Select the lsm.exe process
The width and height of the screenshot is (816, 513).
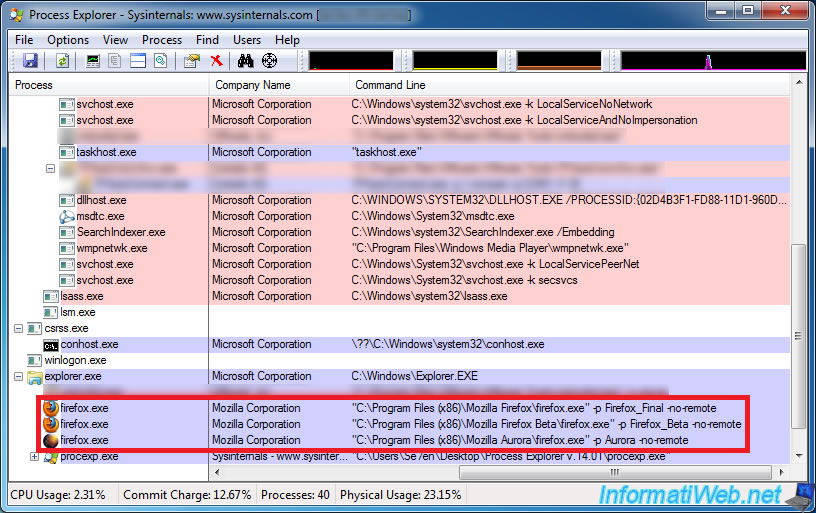(78, 312)
